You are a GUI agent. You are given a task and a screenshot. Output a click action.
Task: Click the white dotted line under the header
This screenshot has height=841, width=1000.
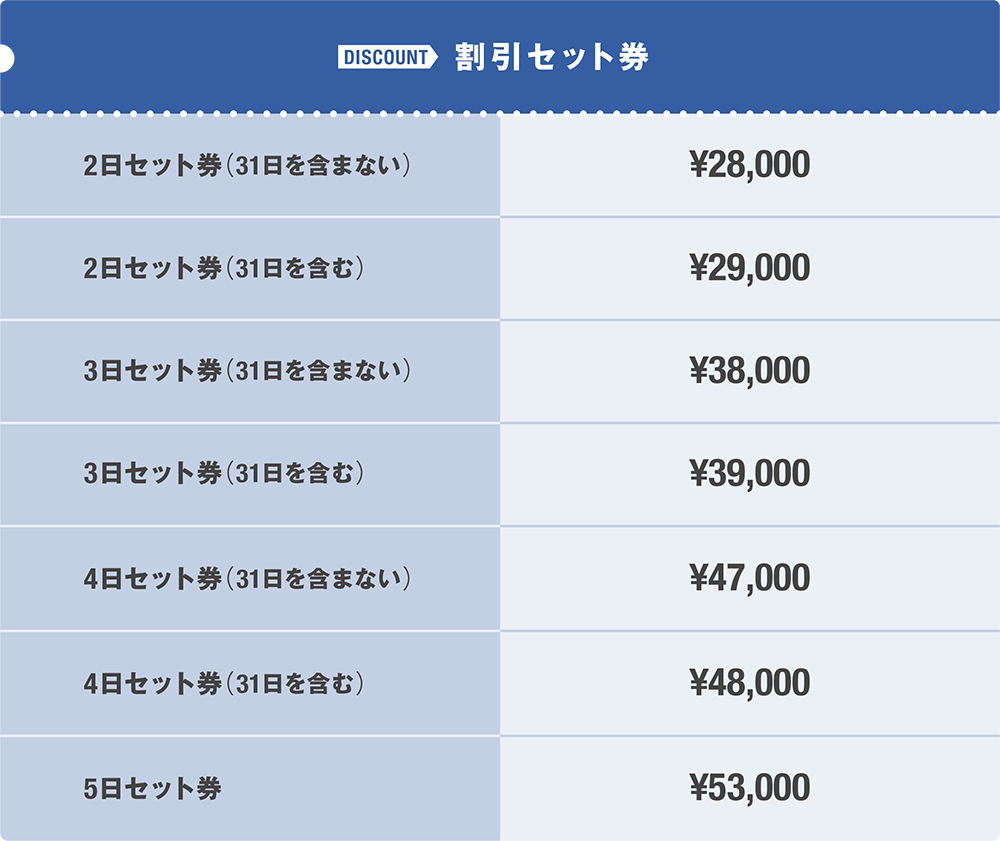pos(500,113)
